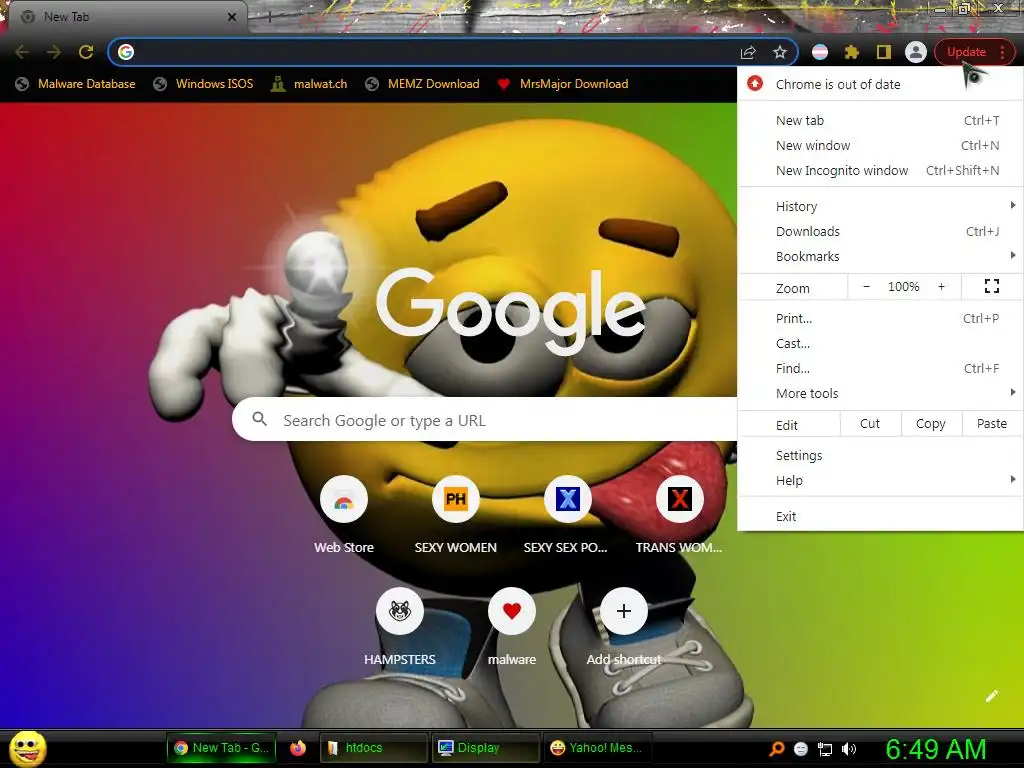Share this page icon in address bar
The height and width of the screenshot is (768, 1024).
[x=748, y=52]
